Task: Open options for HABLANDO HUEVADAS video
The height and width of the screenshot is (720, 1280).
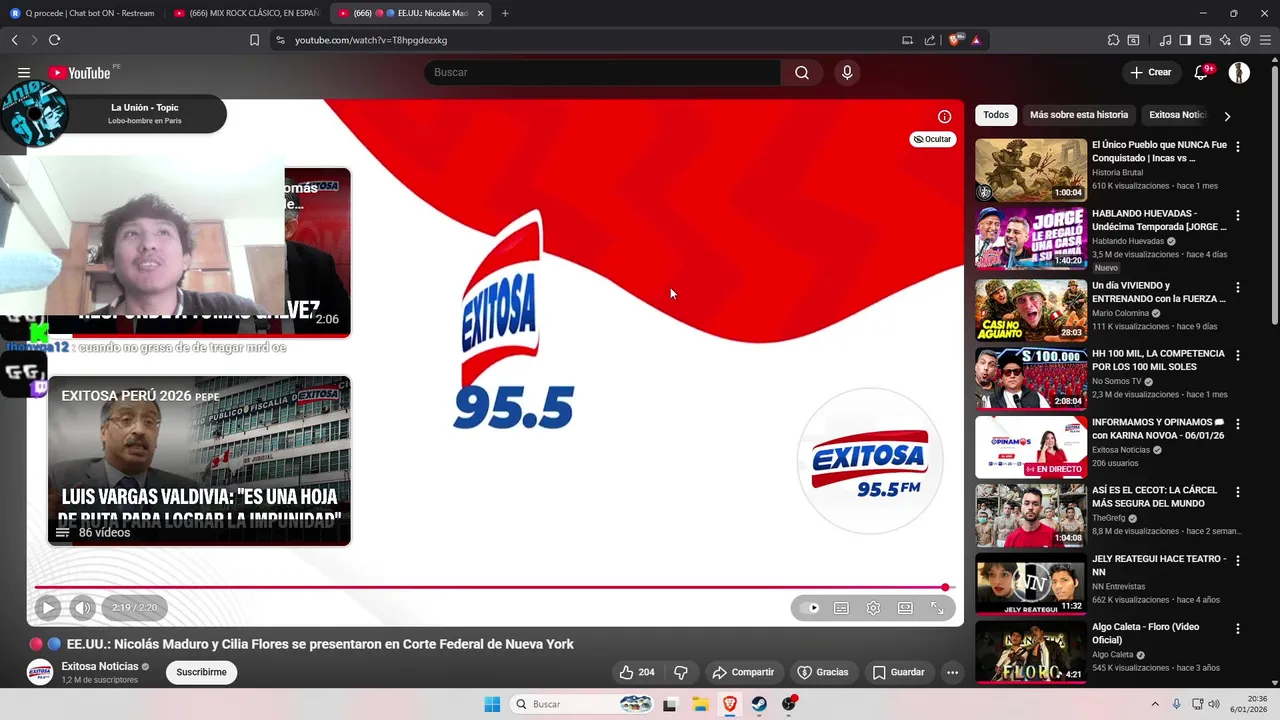Action: tap(1238, 215)
